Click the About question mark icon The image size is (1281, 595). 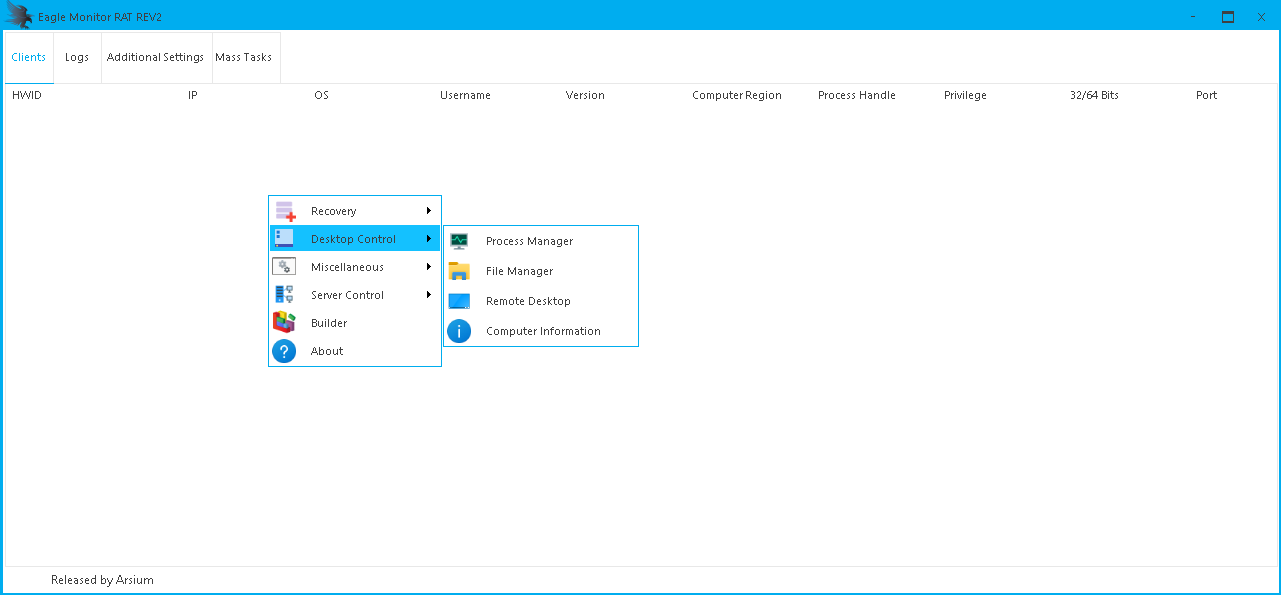(x=285, y=351)
